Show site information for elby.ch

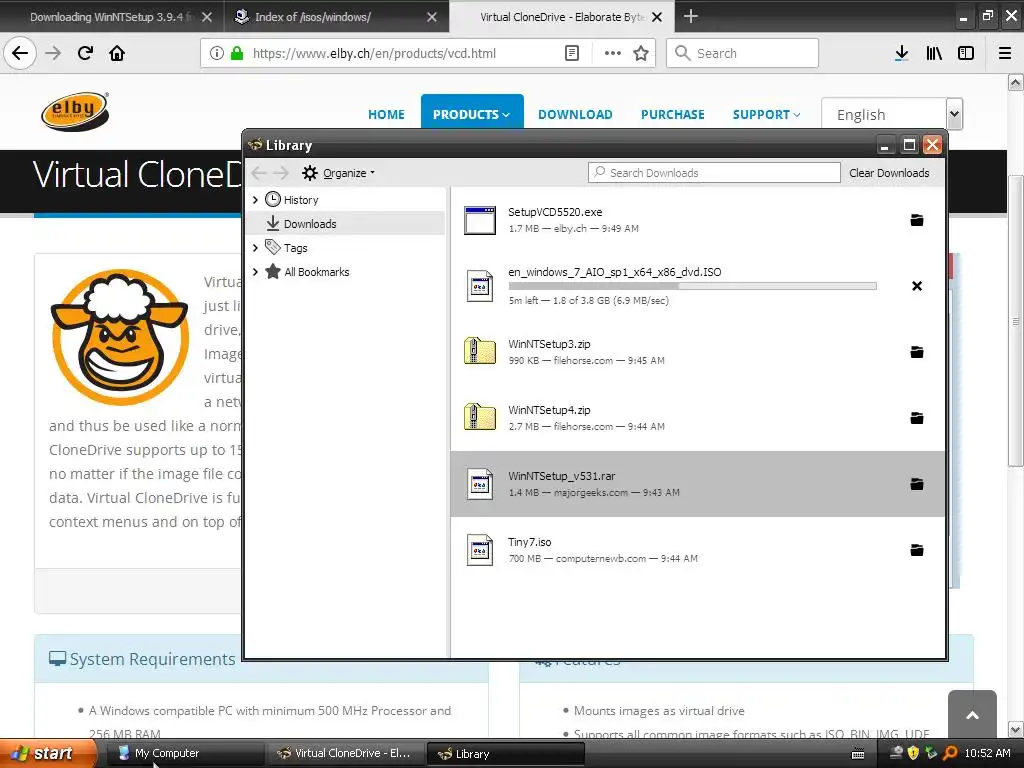coord(217,53)
